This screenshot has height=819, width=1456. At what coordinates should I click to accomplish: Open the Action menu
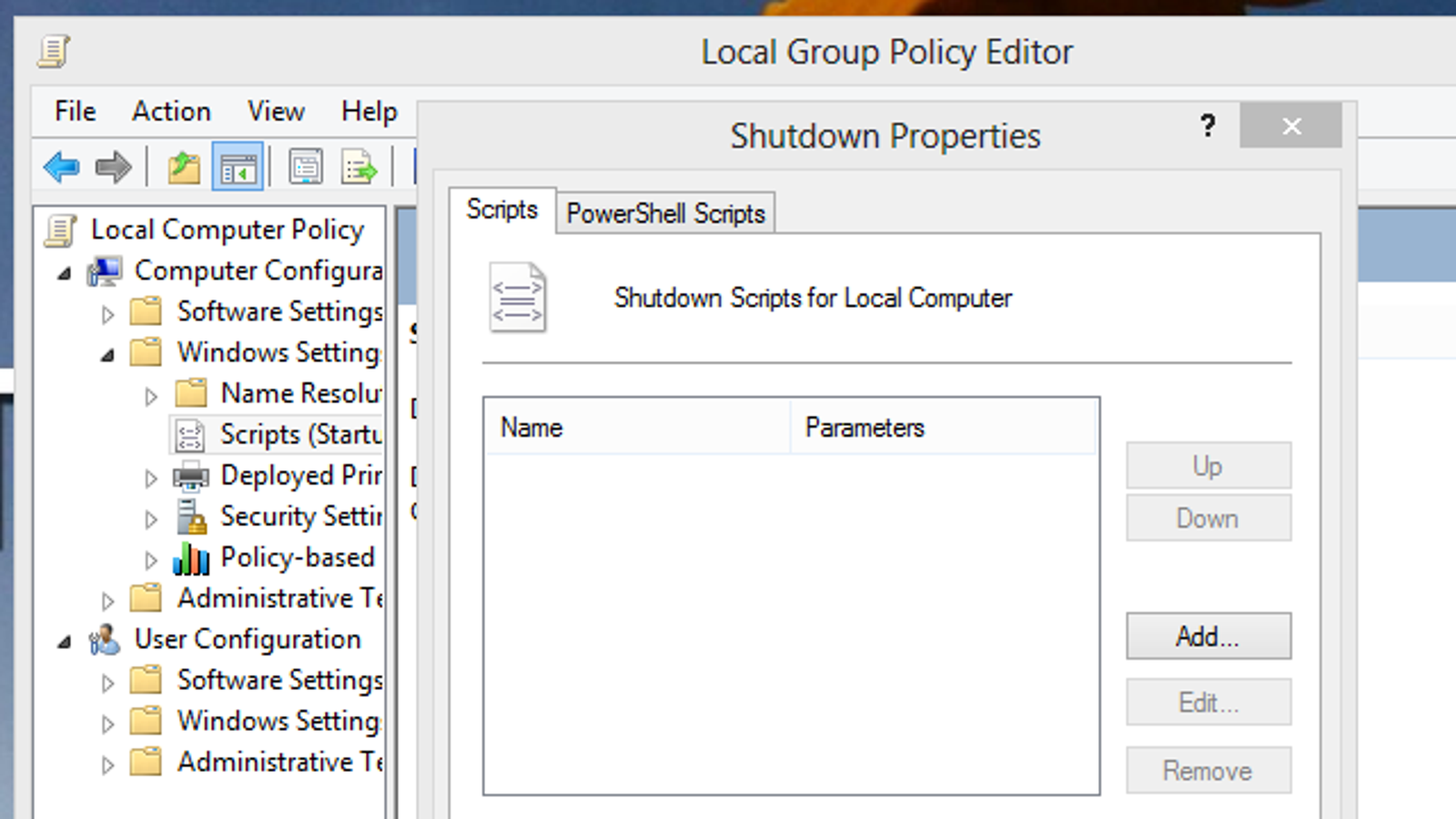click(171, 111)
